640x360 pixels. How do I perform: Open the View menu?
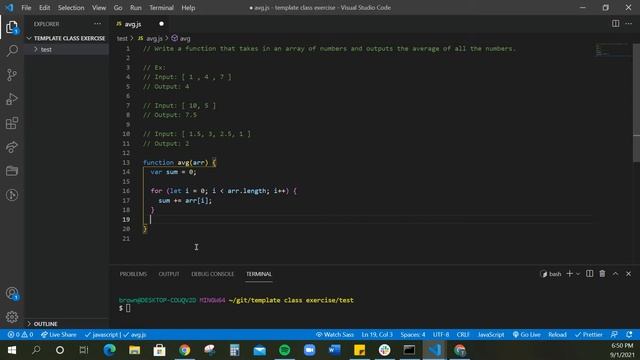99,8
